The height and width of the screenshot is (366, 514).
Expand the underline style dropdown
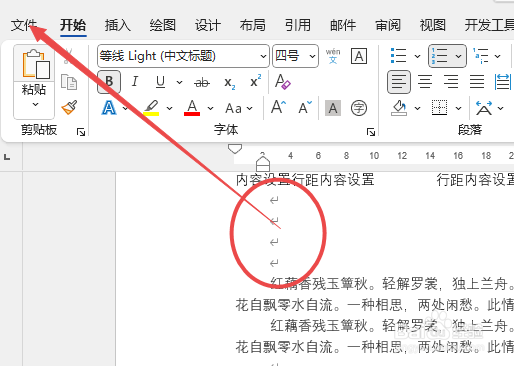179,82
